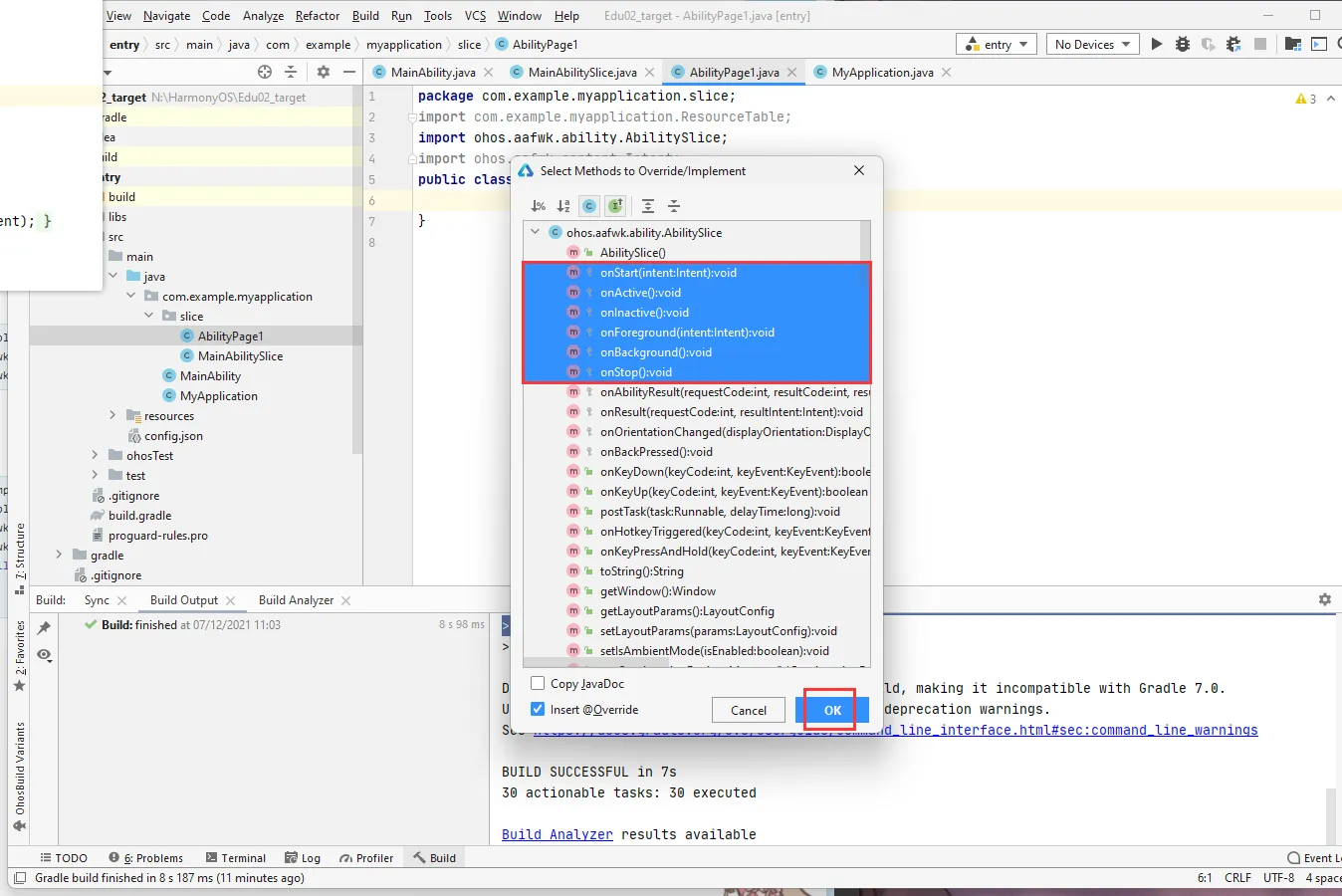Image resolution: width=1342 pixels, height=896 pixels.
Task: Toggle show classes button in dialog toolbar
Action: [x=589, y=206]
